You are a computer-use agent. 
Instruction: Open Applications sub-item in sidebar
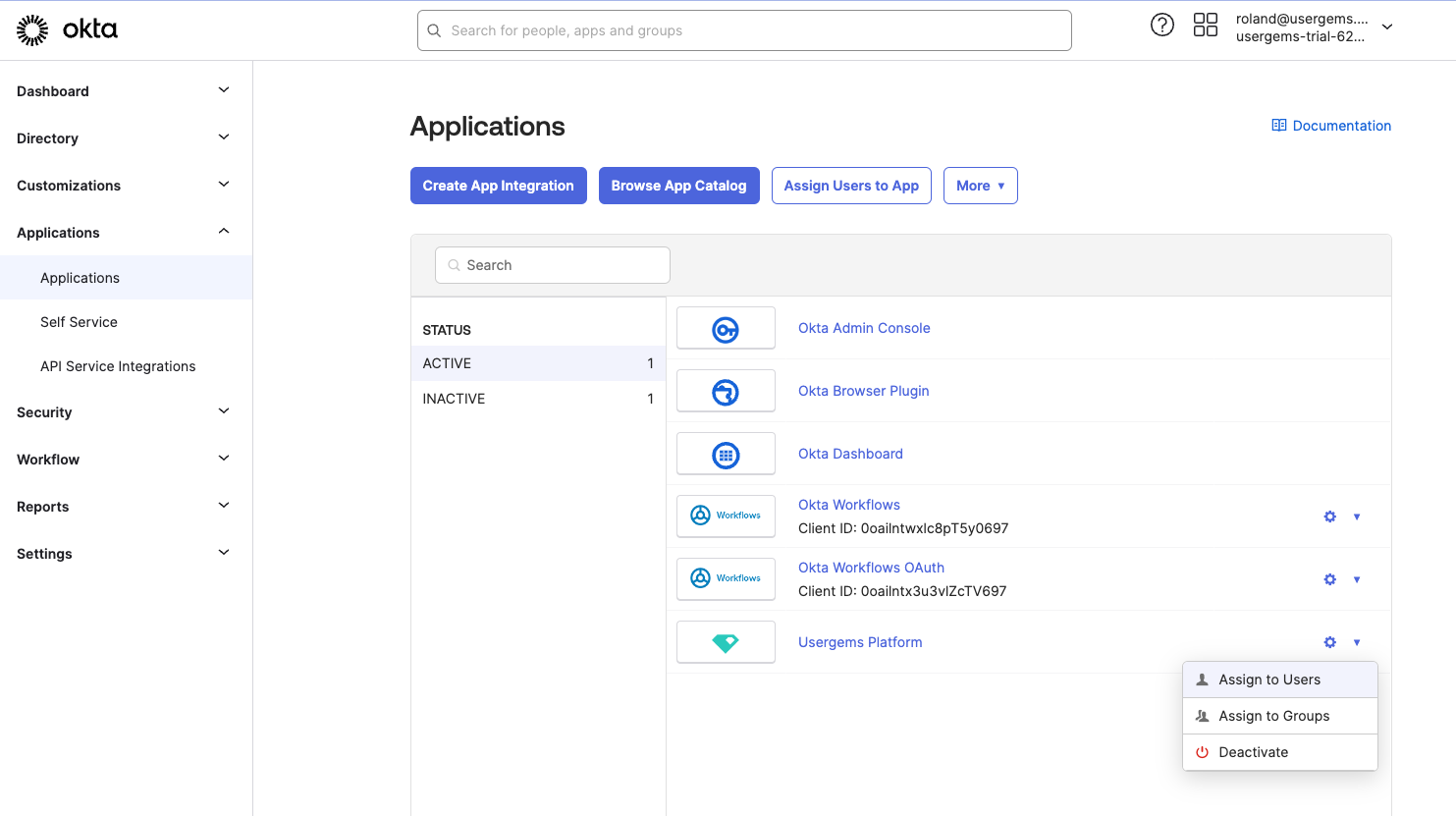(126, 278)
